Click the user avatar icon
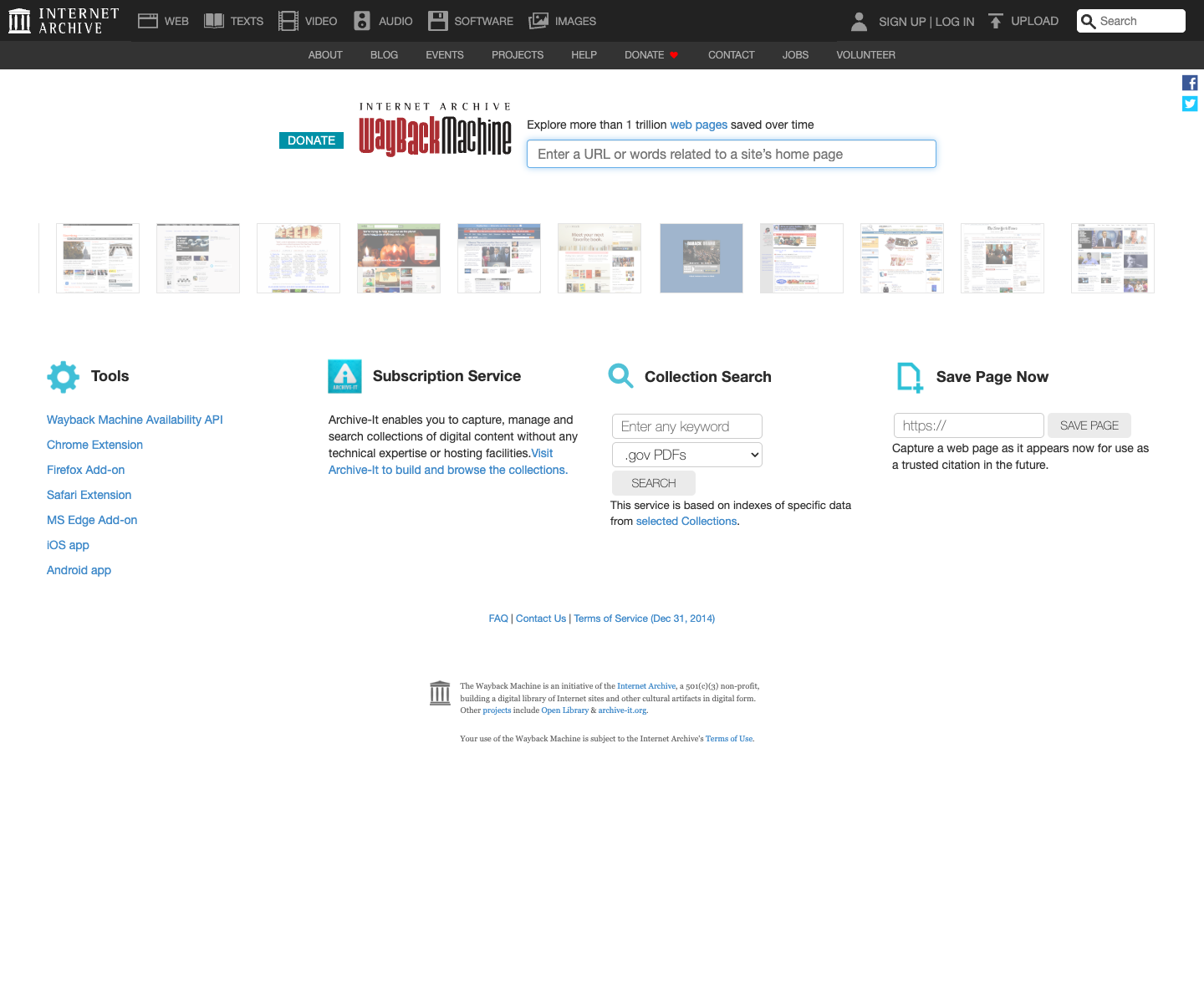Screen dimensions: 1204x1003 (x=859, y=22)
